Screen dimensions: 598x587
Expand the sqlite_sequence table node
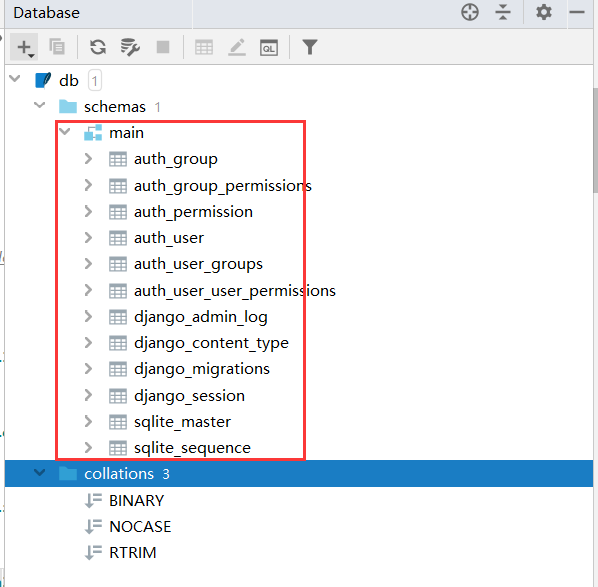point(88,447)
